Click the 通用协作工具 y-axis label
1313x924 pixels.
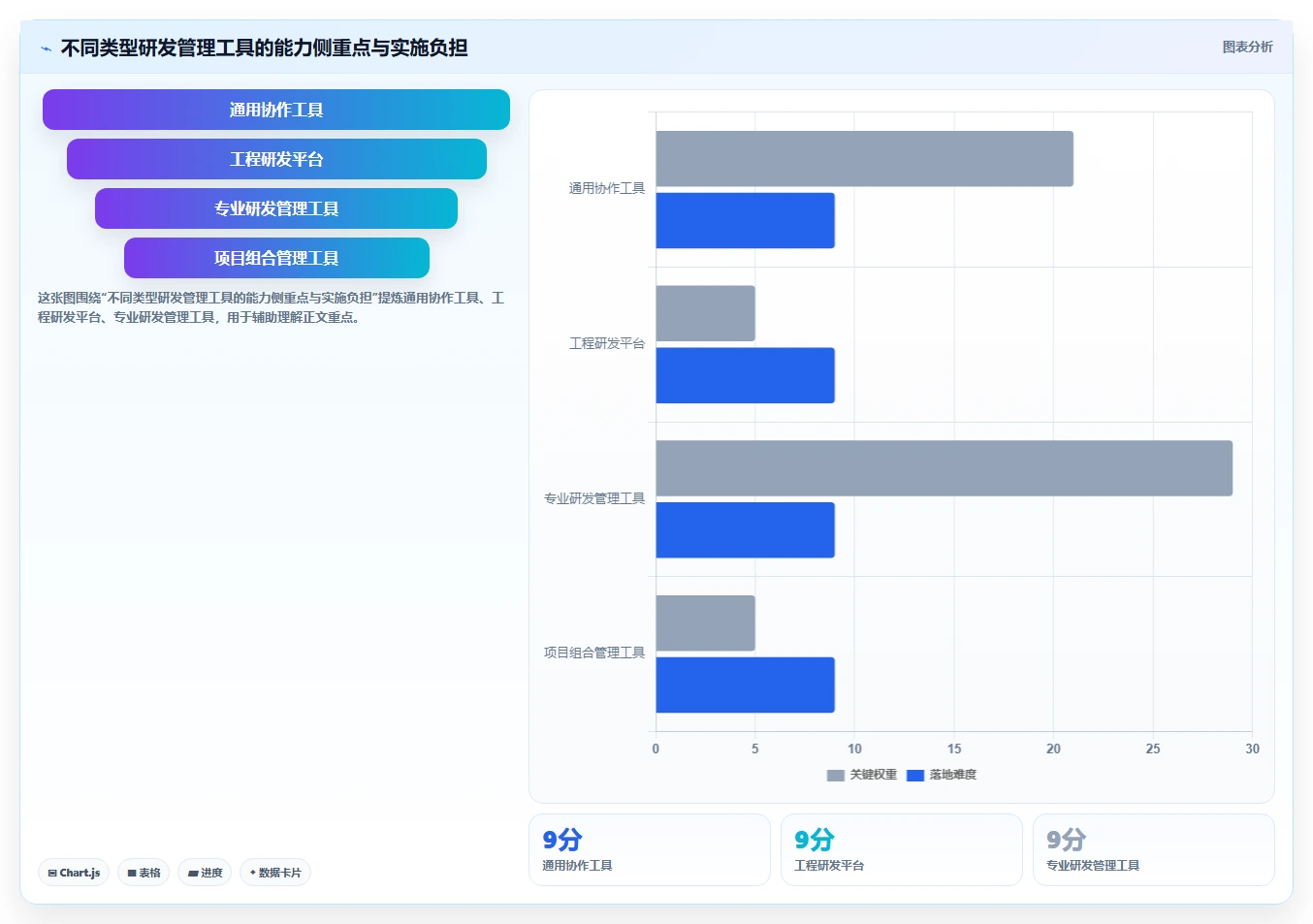click(x=607, y=189)
